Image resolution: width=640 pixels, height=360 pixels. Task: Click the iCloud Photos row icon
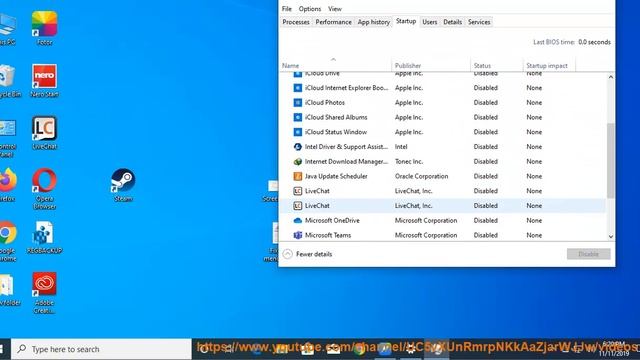(298, 102)
